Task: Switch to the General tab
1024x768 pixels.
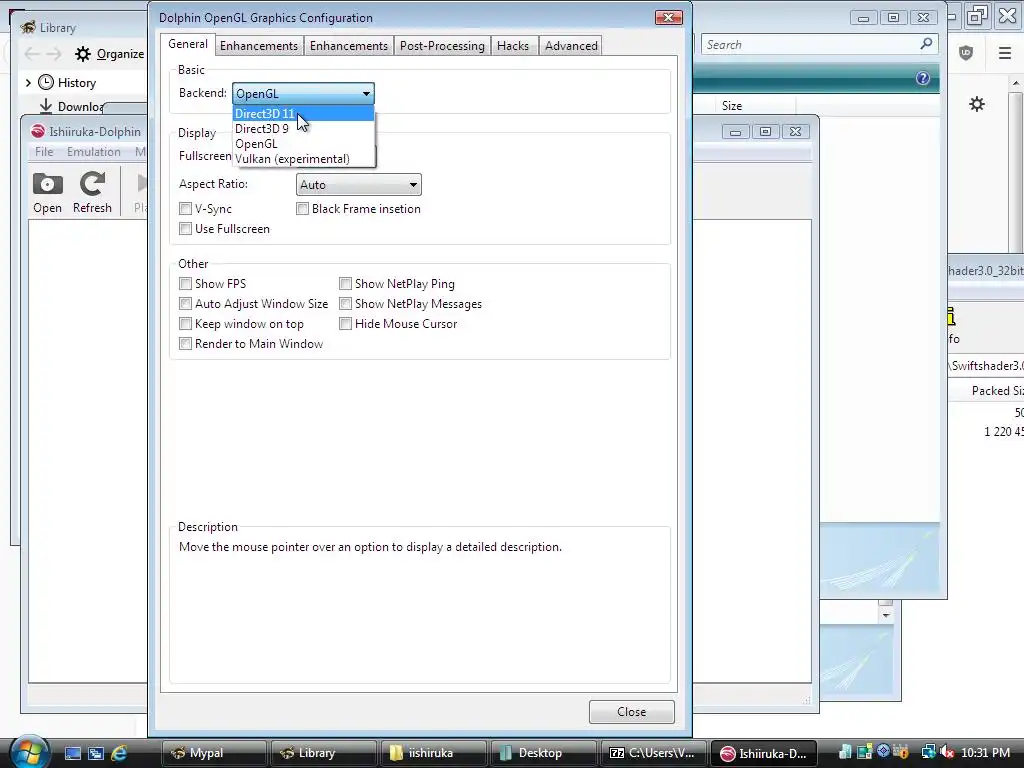Action: tap(188, 44)
